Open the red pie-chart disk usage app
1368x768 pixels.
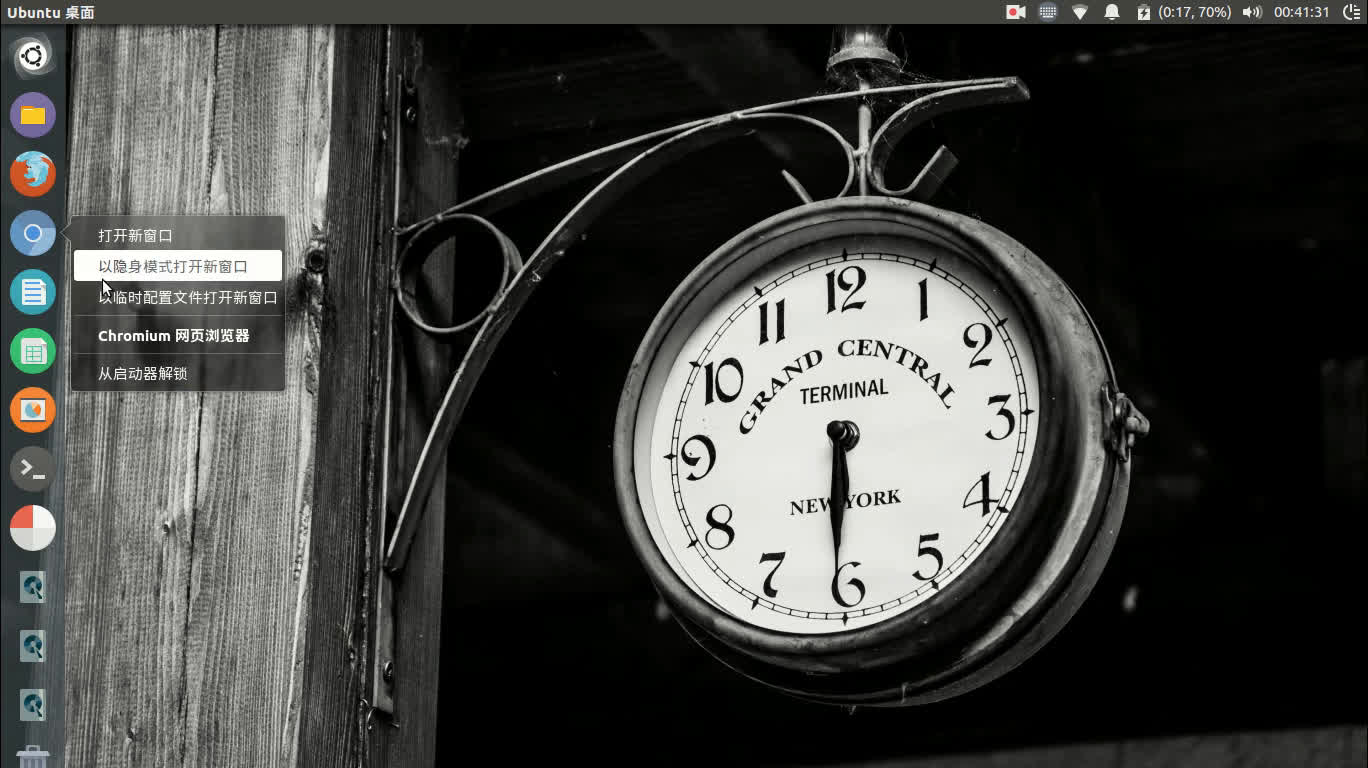point(33,528)
